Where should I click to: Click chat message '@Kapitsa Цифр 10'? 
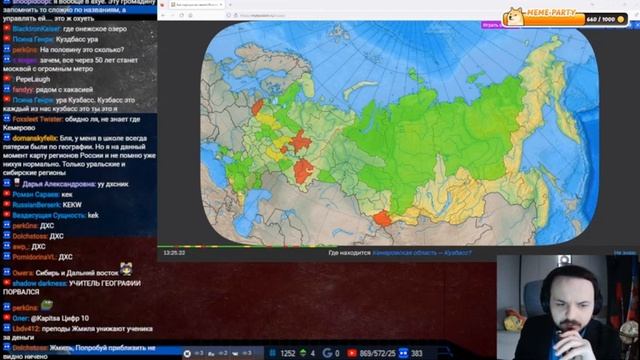click(60, 318)
